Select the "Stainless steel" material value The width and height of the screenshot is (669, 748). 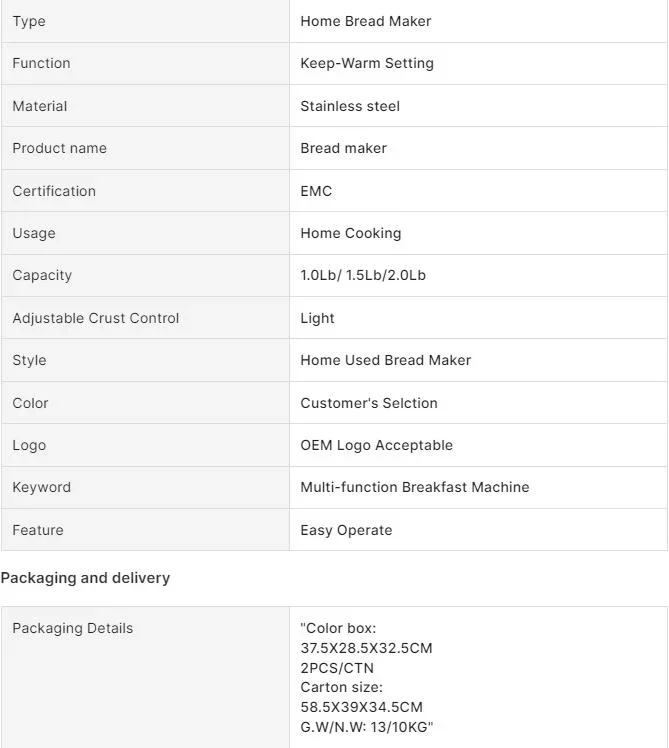(350, 106)
